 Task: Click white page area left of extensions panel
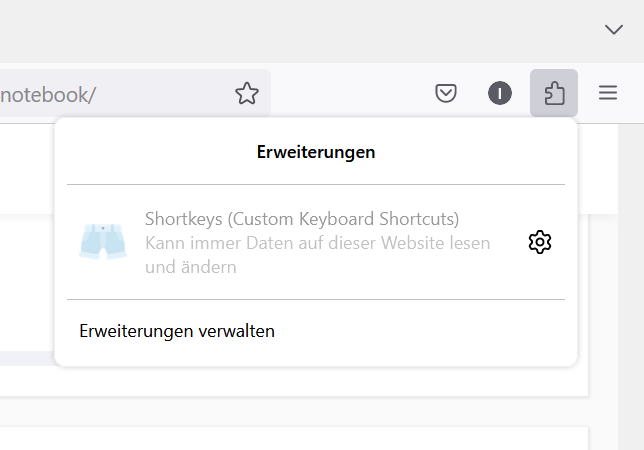click(25, 280)
